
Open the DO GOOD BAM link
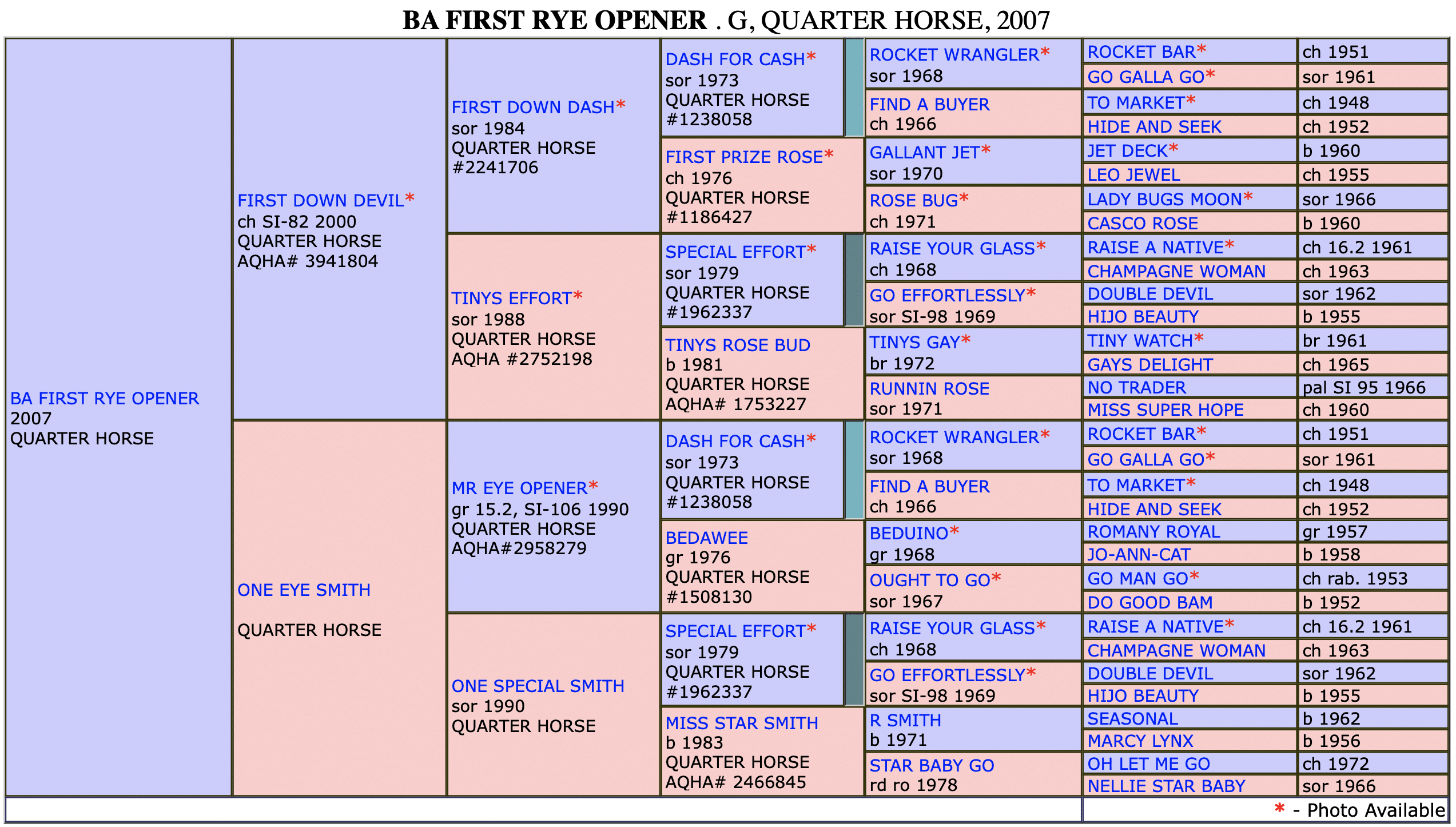coord(1149,602)
